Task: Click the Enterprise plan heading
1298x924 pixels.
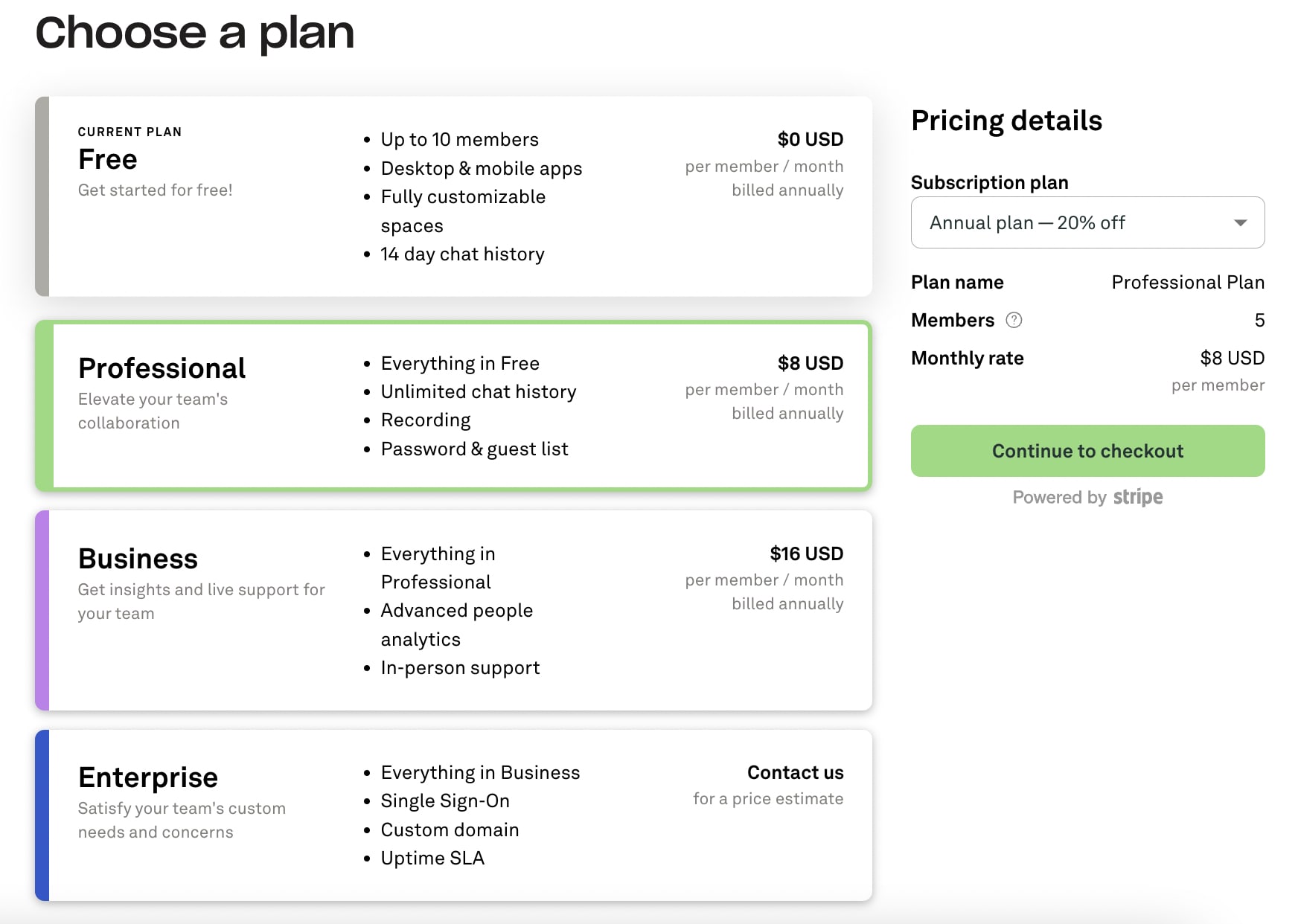Action: coord(148,777)
